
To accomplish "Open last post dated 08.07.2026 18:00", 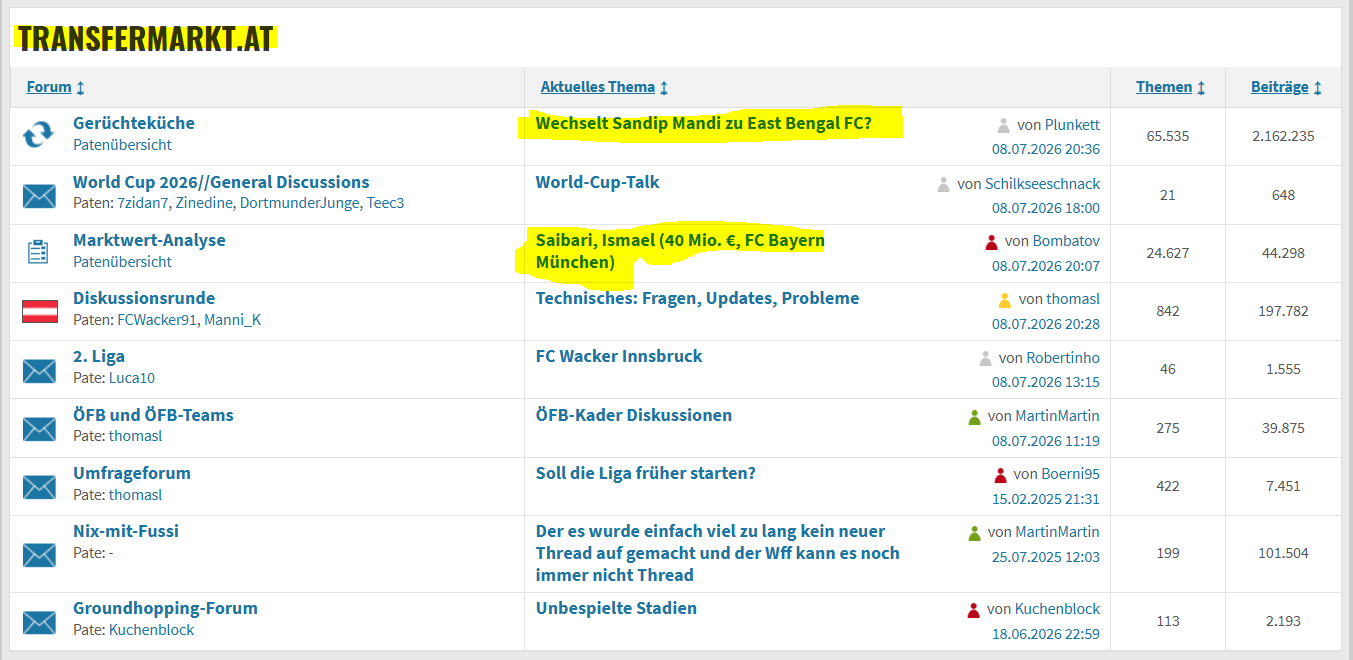I will click(x=1046, y=208).
